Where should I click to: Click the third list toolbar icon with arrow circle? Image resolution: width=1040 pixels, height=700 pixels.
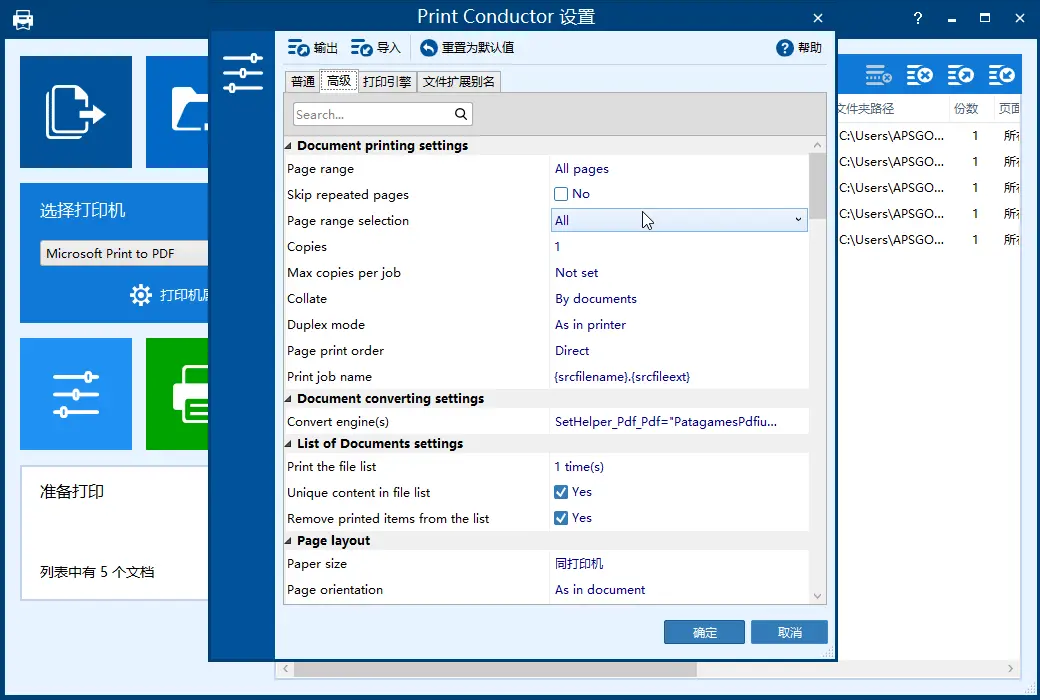tap(960, 75)
